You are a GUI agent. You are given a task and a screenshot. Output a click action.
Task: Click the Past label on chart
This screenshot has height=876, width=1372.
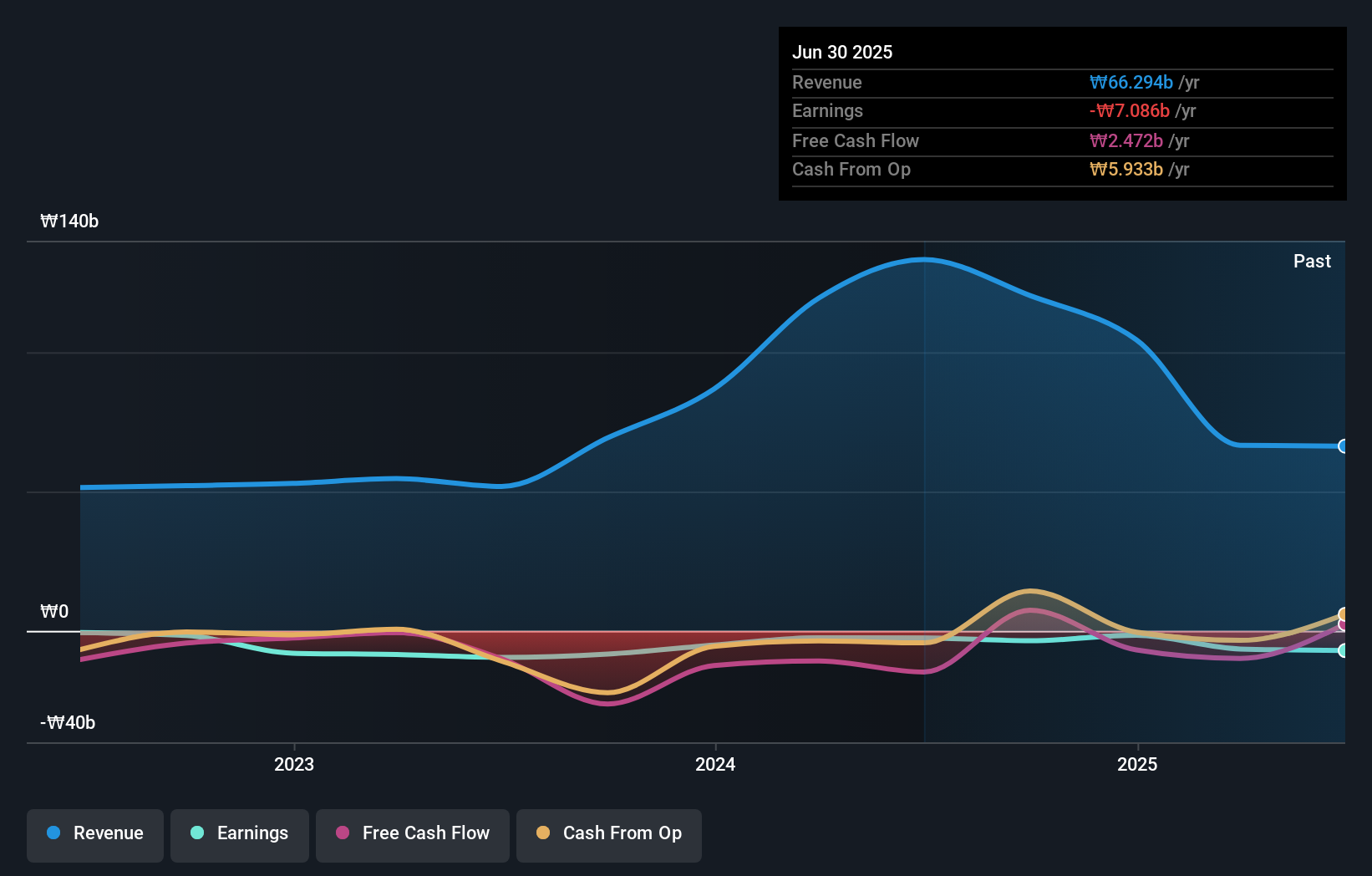[1312, 262]
